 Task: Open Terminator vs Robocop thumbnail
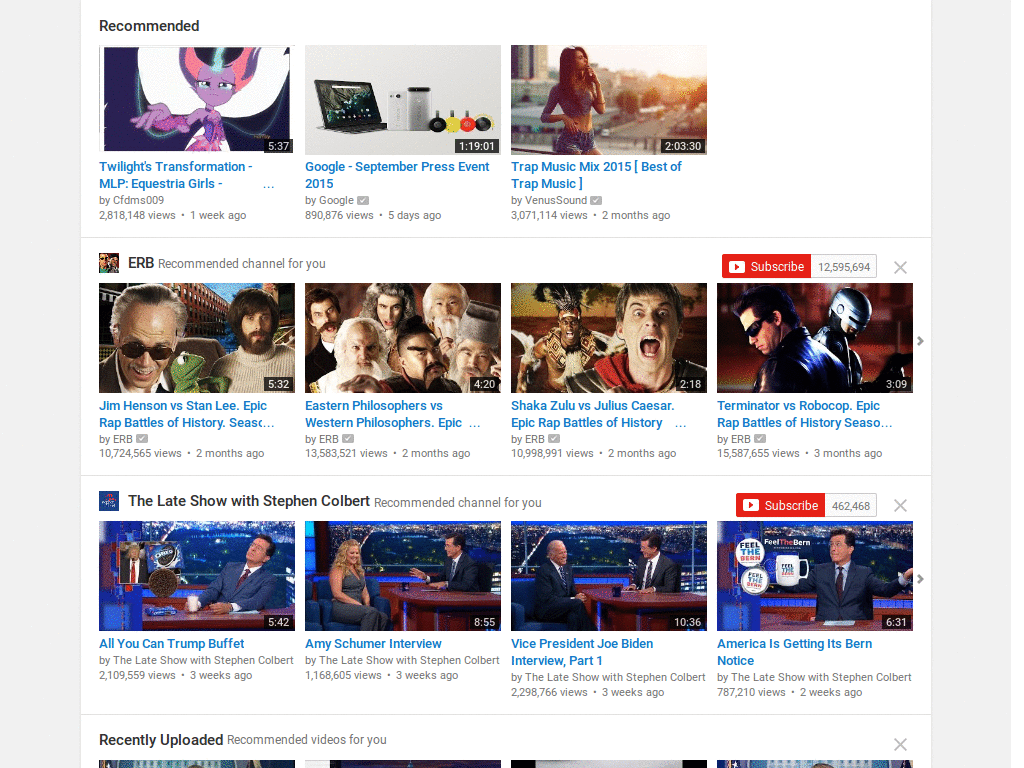coord(814,338)
